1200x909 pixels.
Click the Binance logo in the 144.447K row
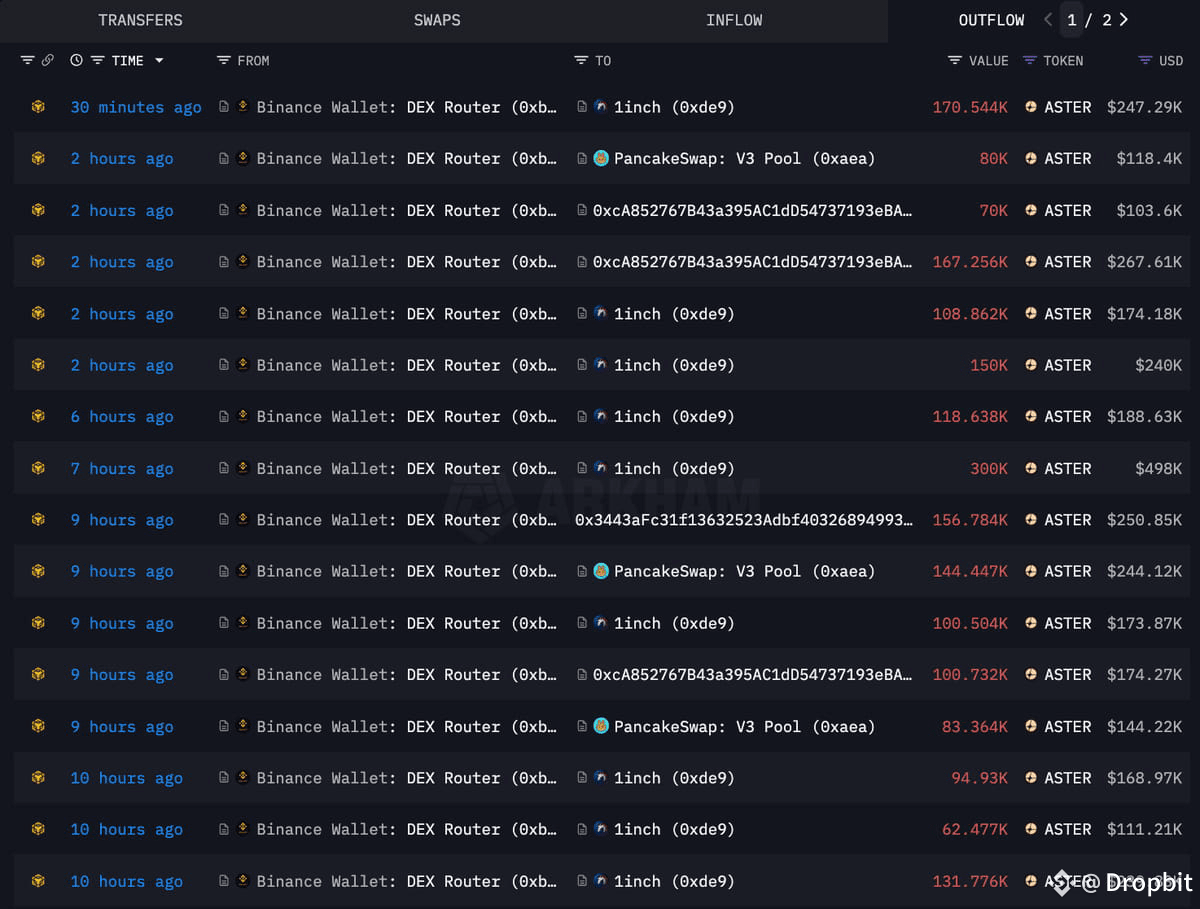(243, 570)
